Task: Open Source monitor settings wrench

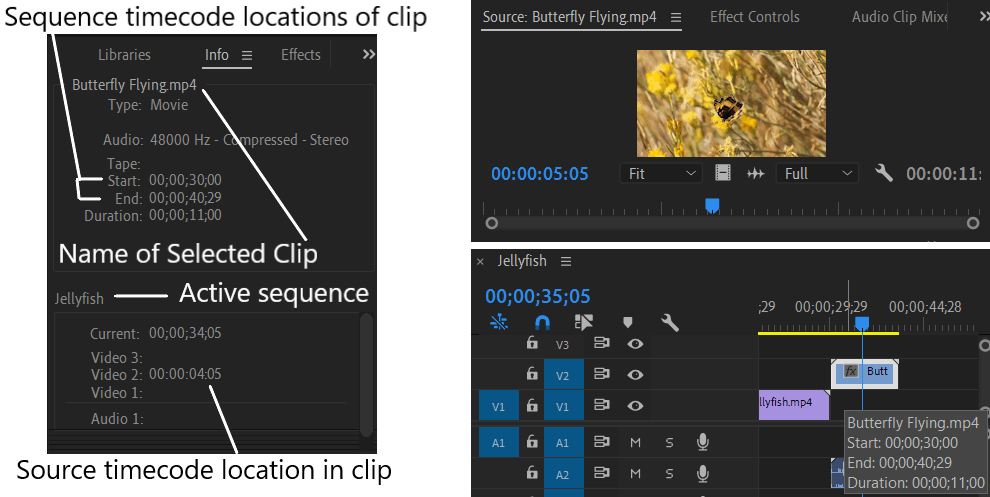Action: click(x=884, y=173)
